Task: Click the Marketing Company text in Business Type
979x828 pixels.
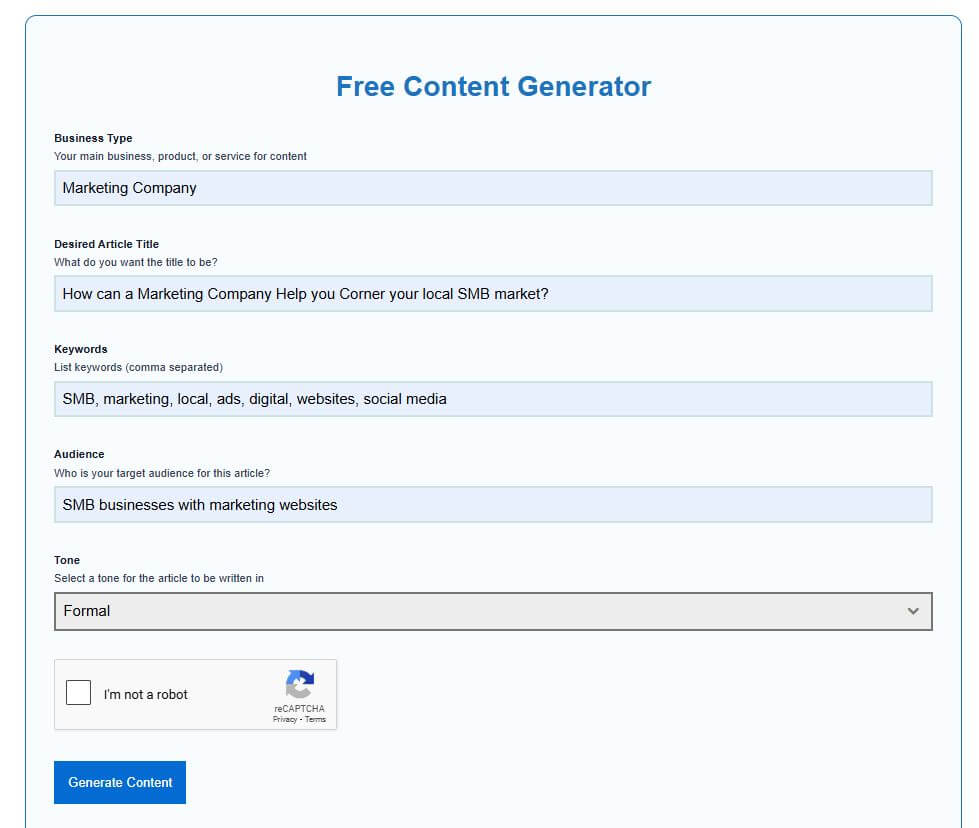Action: (129, 188)
